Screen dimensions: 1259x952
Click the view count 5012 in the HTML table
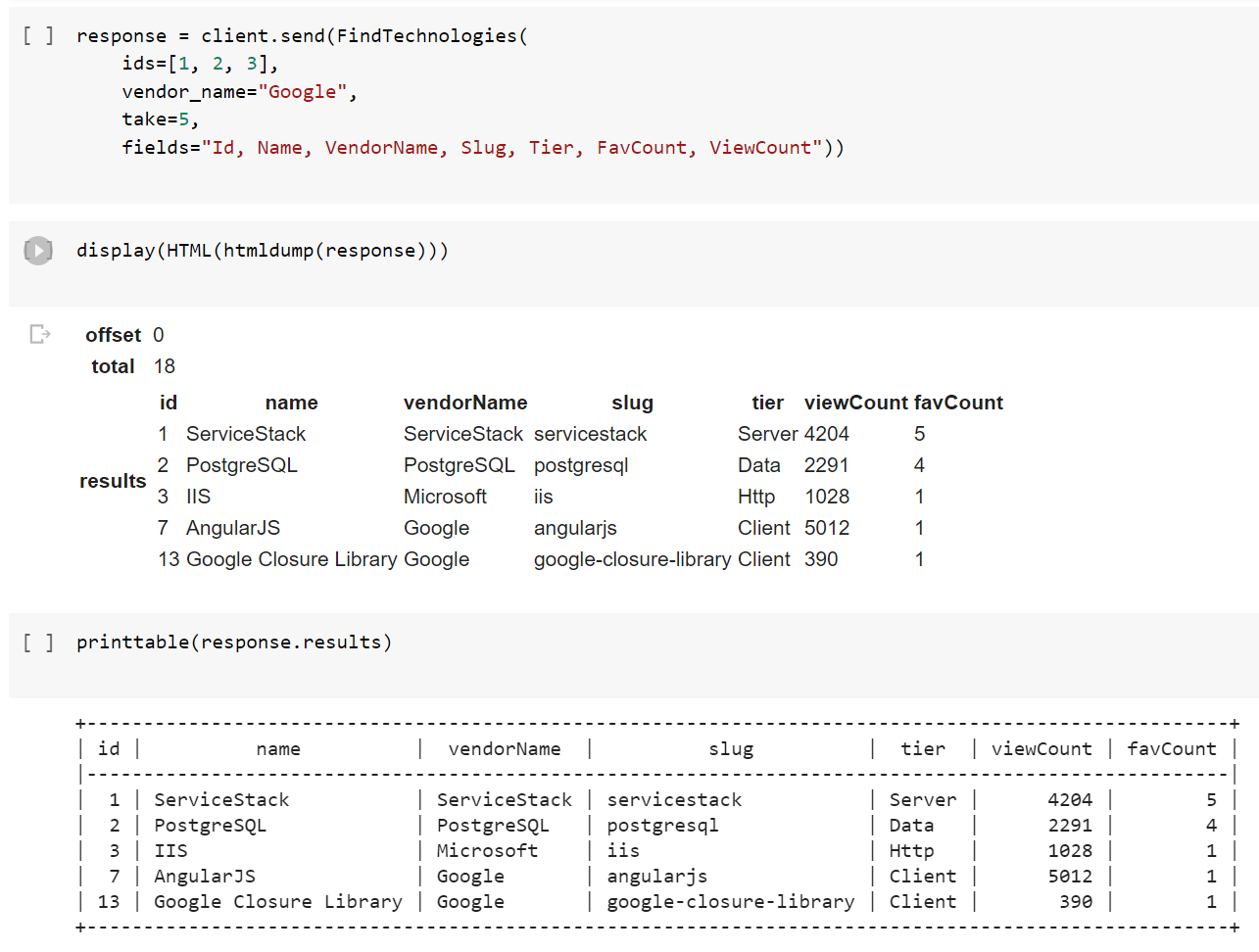pos(827,528)
